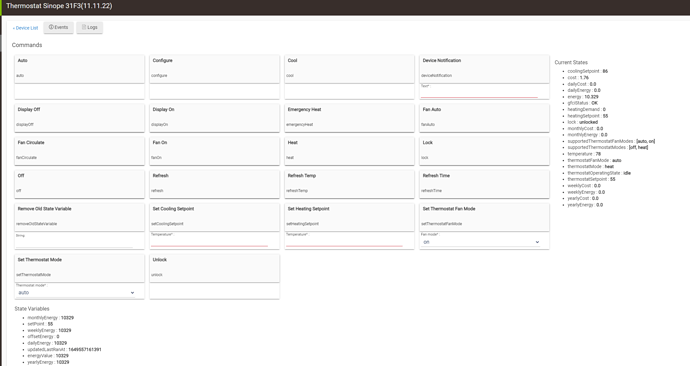Run the Heat command
This screenshot has width=690, height=366.
(x=349, y=151)
